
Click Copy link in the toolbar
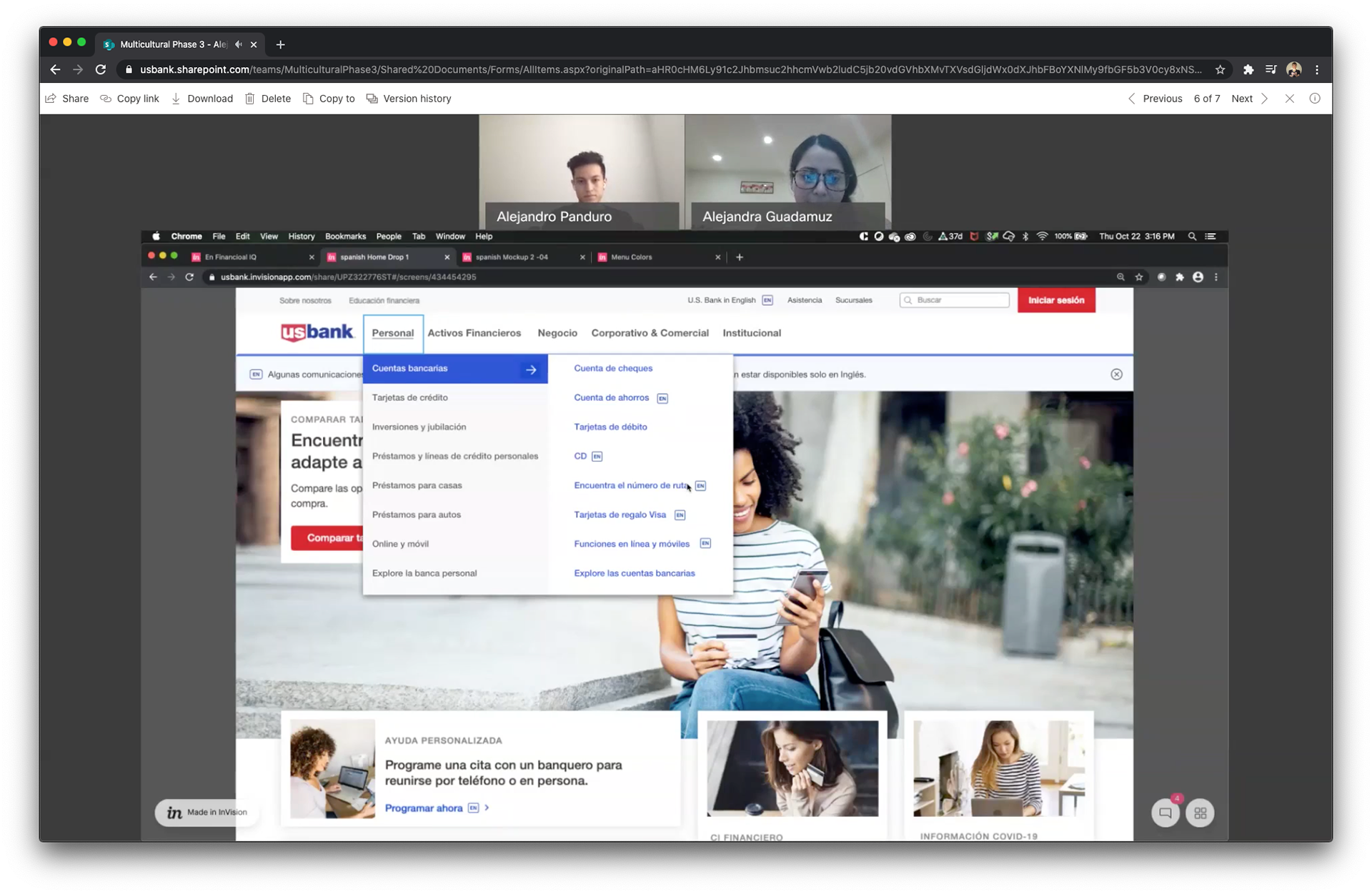pyautogui.click(x=129, y=99)
